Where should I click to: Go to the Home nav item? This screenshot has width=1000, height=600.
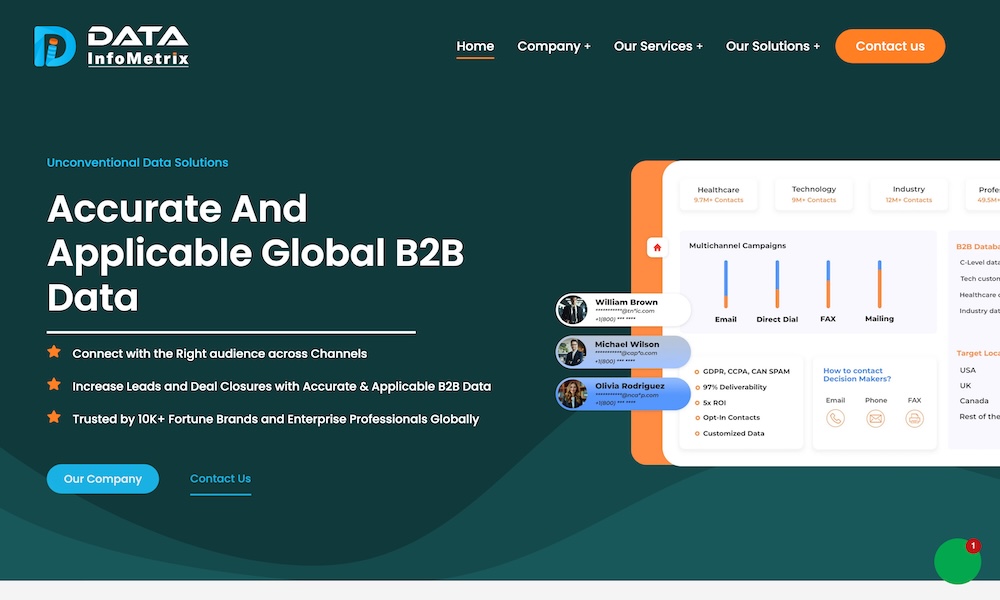point(475,46)
